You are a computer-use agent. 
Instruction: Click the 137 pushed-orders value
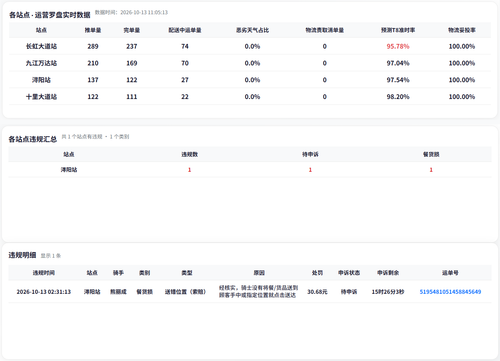click(x=93, y=80)
